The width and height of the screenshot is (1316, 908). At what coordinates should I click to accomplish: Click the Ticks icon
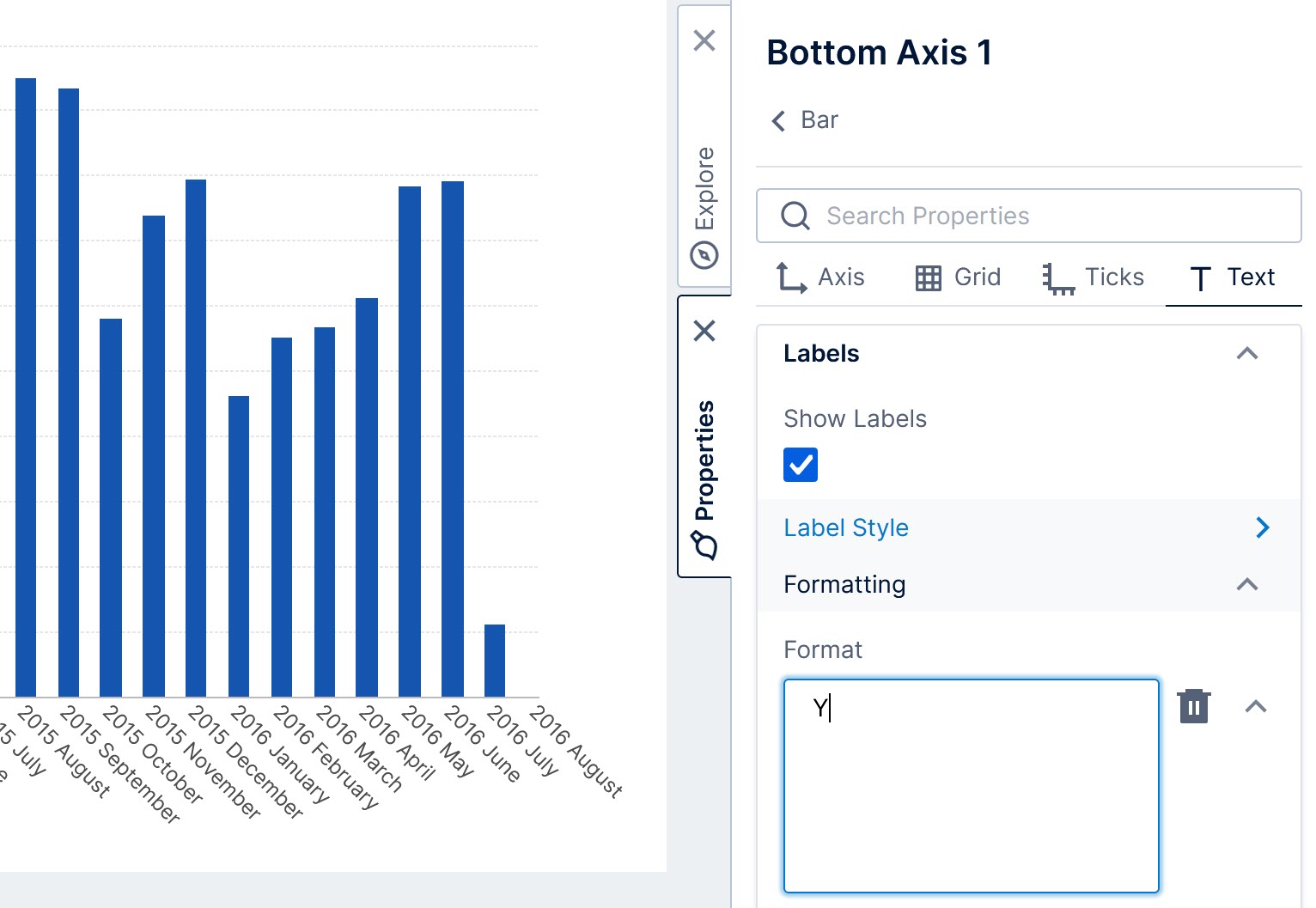pos(1057,277)
